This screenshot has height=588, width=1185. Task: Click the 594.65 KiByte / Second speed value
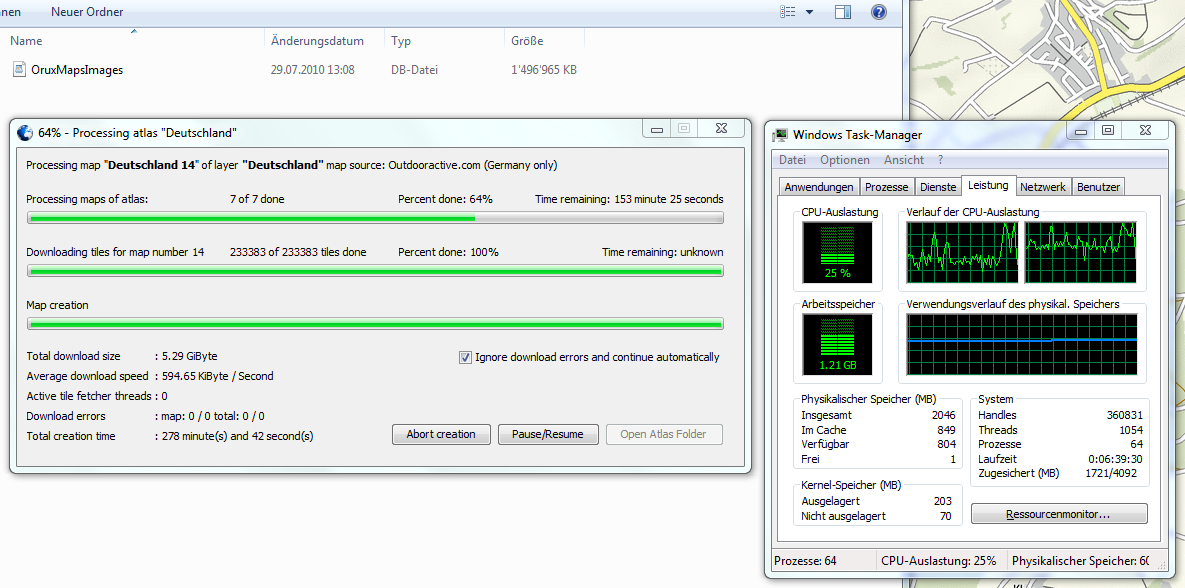click(x=218, y=376)
